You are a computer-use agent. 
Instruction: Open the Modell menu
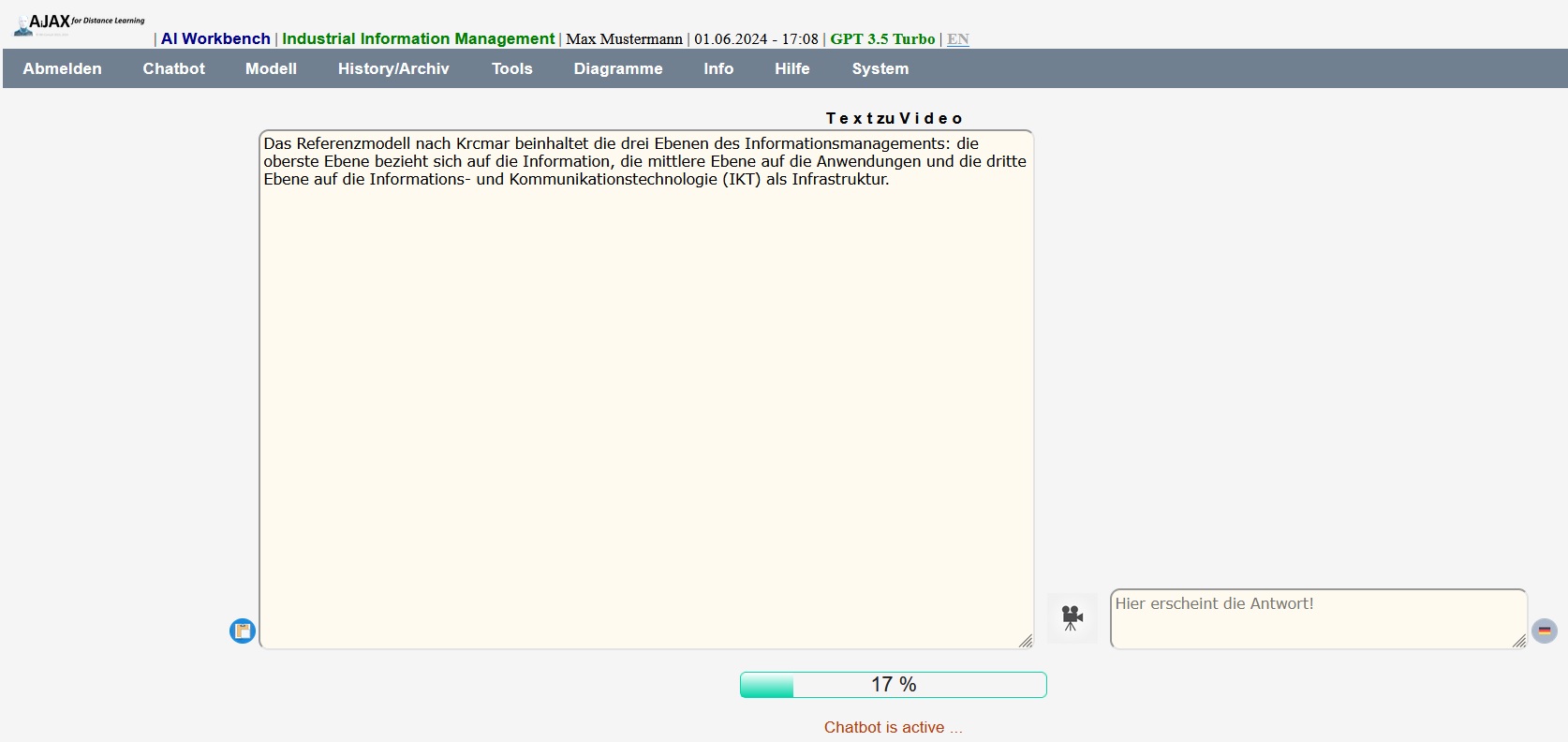pos(271,68)
